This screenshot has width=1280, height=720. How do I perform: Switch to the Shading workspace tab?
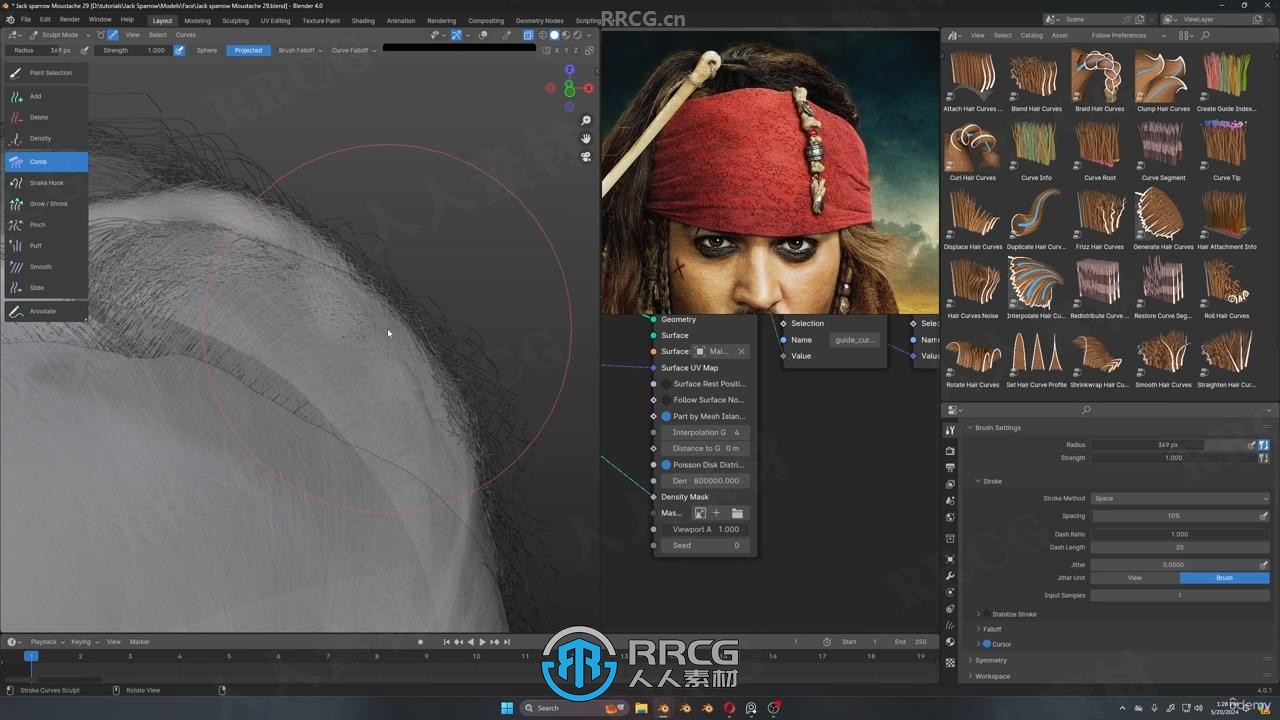363,20
